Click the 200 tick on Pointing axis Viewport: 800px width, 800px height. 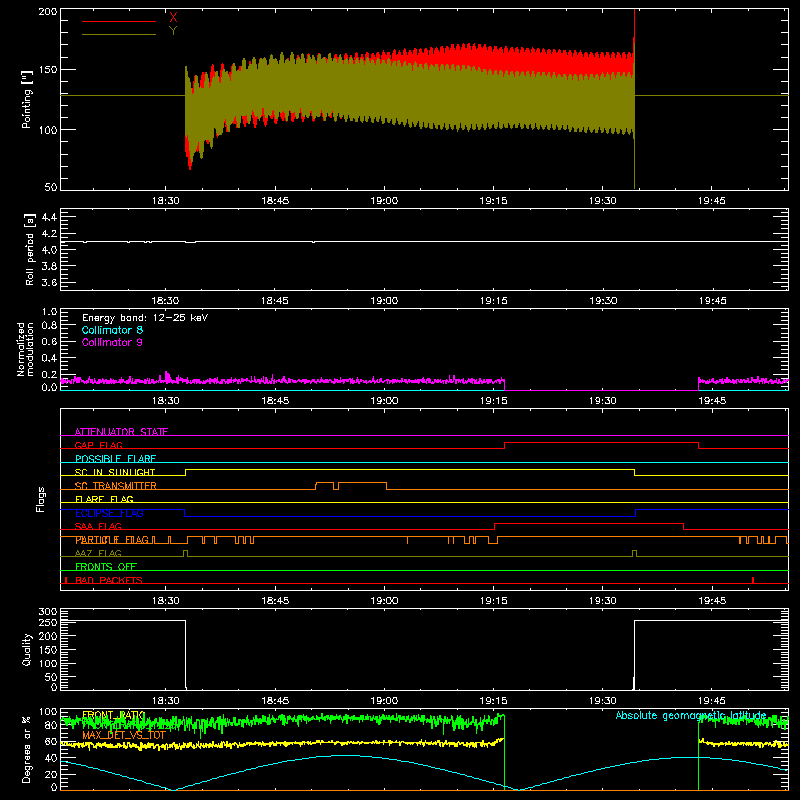click(x=47, y=12)
